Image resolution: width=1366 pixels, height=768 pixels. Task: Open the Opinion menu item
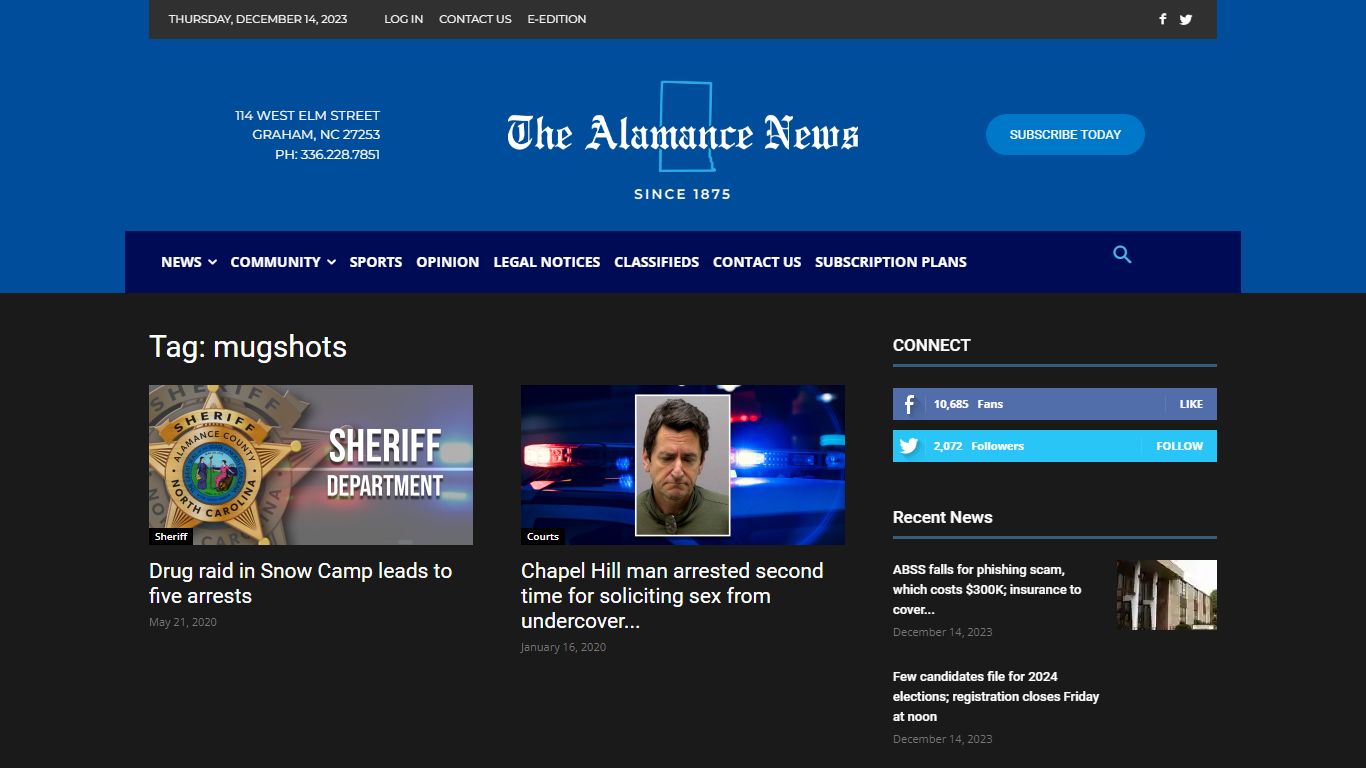(448, 262)
